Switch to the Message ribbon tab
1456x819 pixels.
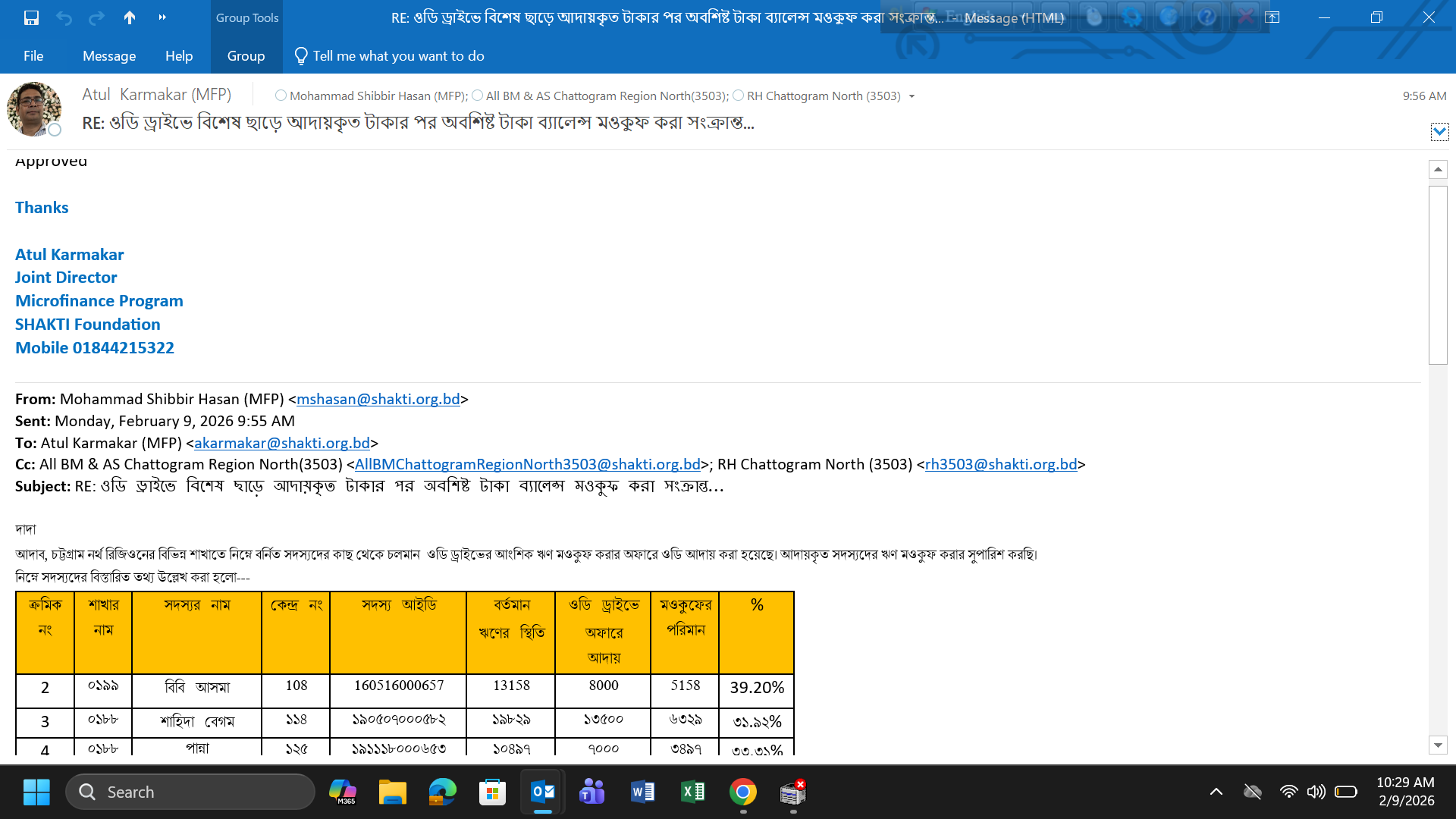point(109,56)
